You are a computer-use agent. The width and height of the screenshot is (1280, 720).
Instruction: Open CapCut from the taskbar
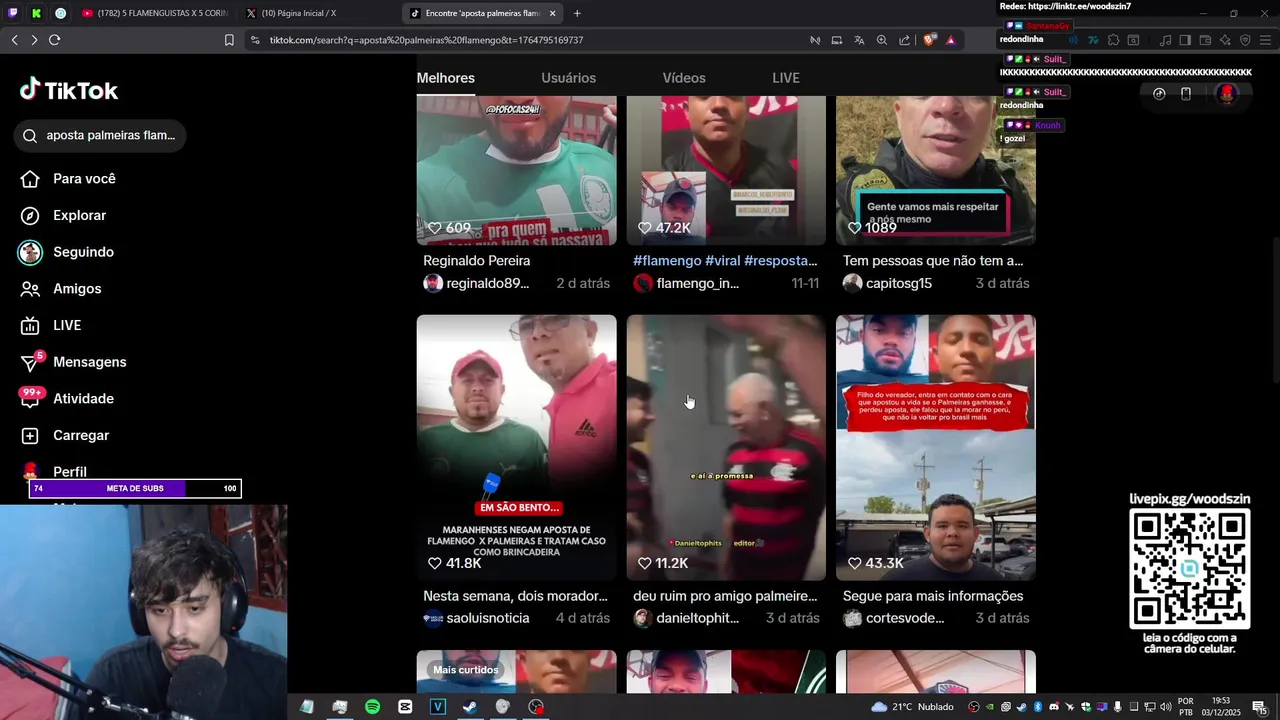tap(405, 707)
